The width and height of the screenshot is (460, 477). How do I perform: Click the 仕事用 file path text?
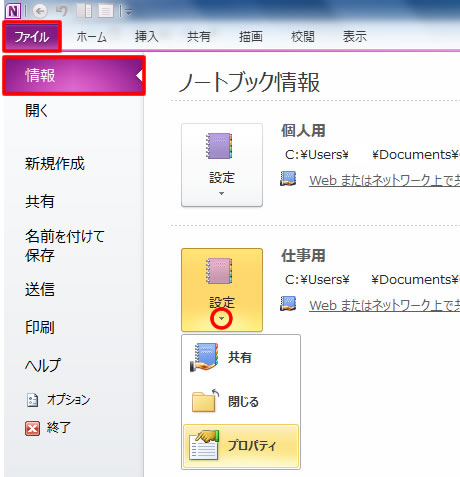tap(372, 279)
